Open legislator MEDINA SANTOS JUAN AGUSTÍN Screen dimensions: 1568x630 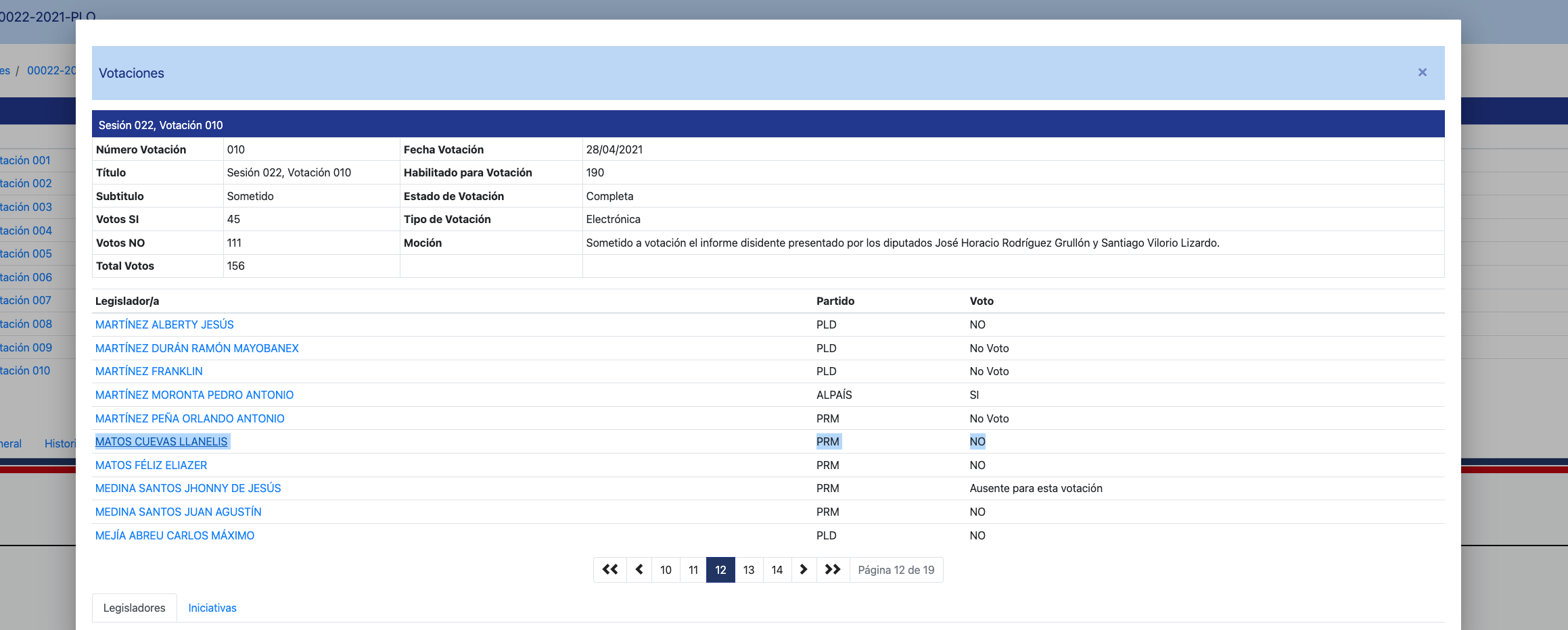click(178, 512)
